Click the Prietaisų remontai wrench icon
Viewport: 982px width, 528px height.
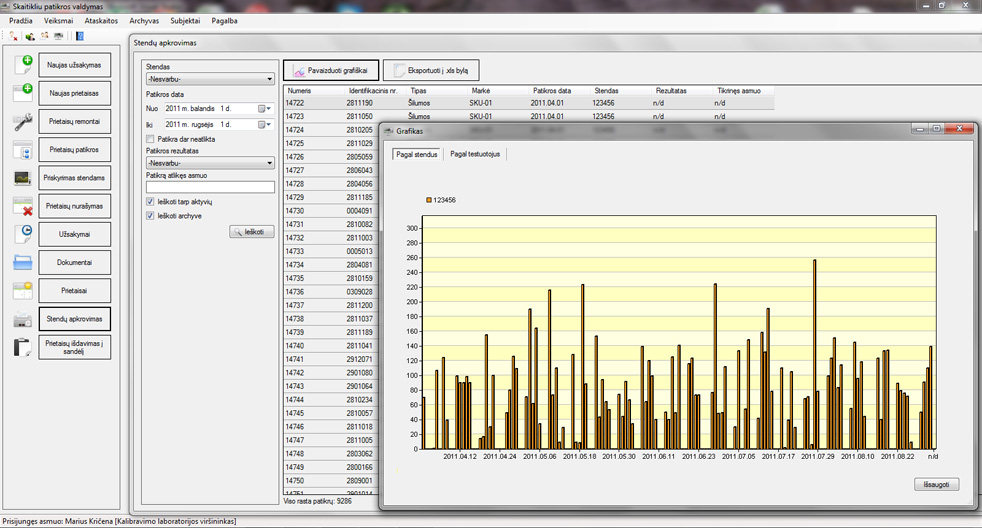[x=22, y=122]
